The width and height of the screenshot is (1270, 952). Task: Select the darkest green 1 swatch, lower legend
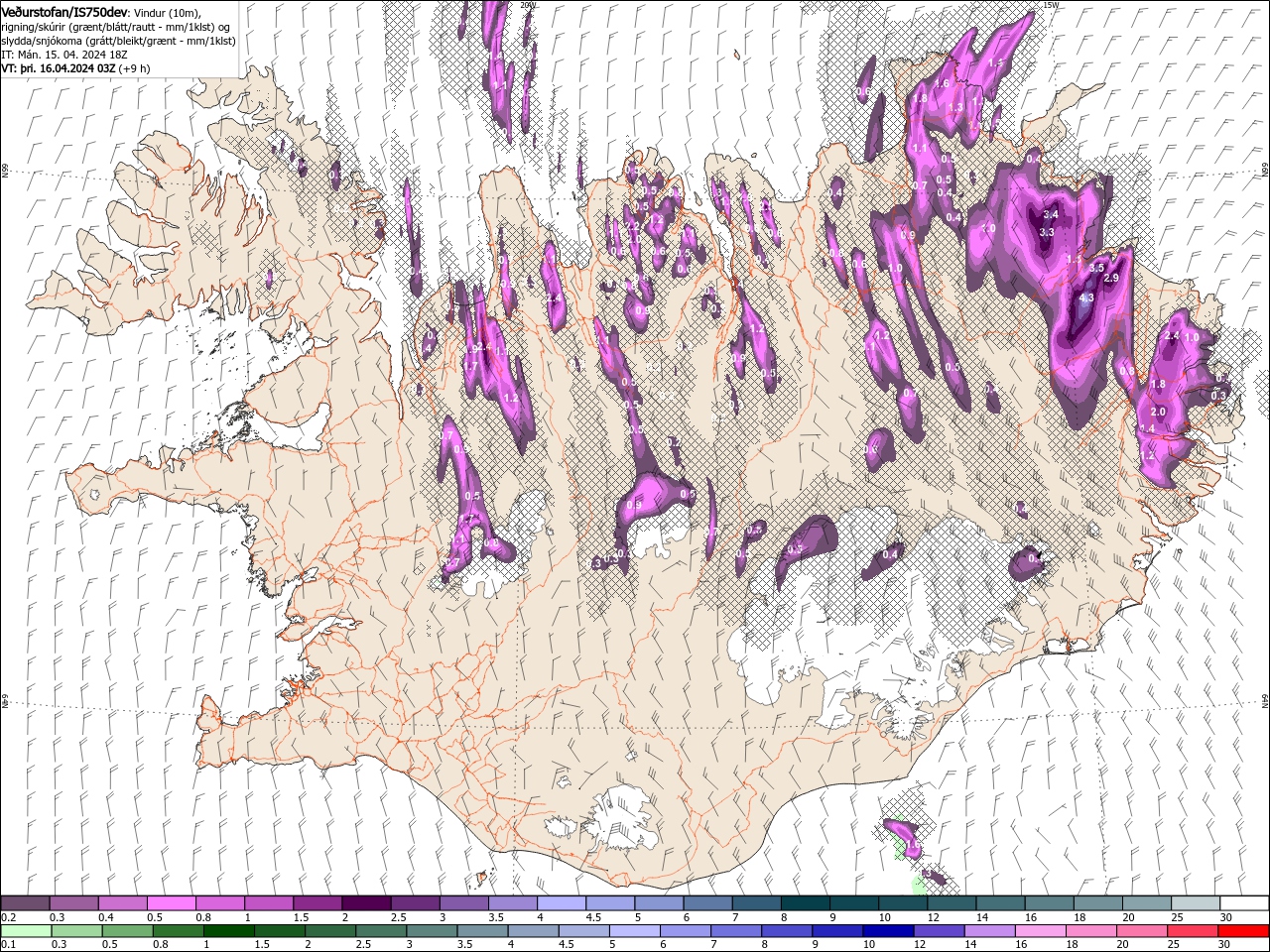(227, 931)
